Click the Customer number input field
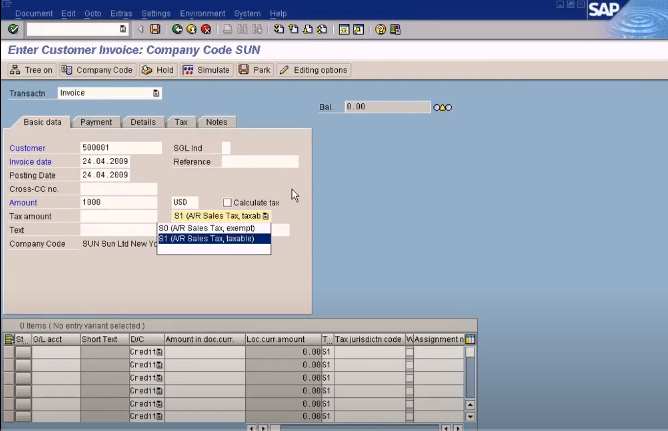The height and width of the screenshot is (431, 668). (x=121, y=148)
